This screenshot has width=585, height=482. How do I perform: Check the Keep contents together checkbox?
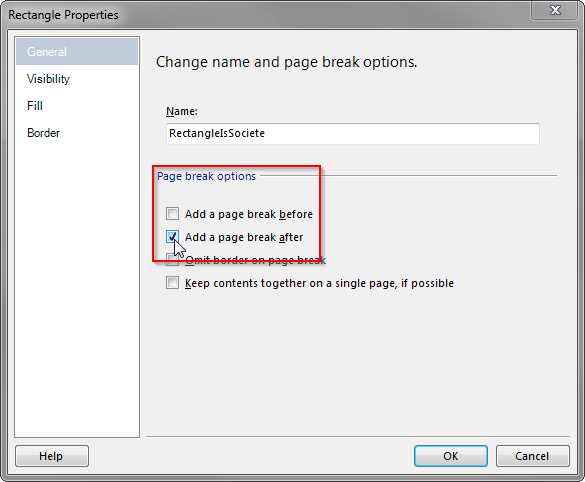pyautogui.click(x=172, y=283)
